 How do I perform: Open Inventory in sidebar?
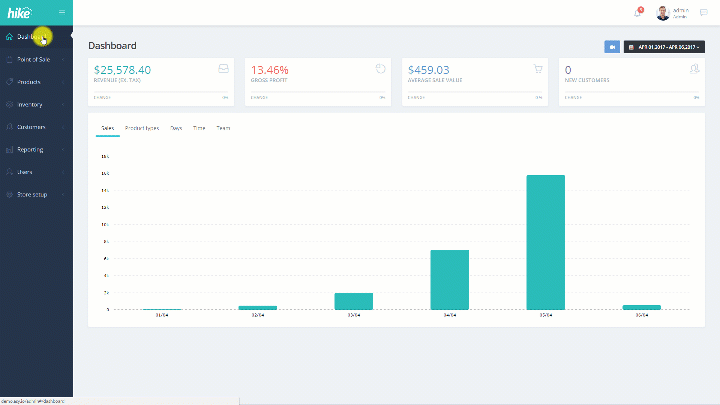tap(29, 104)
